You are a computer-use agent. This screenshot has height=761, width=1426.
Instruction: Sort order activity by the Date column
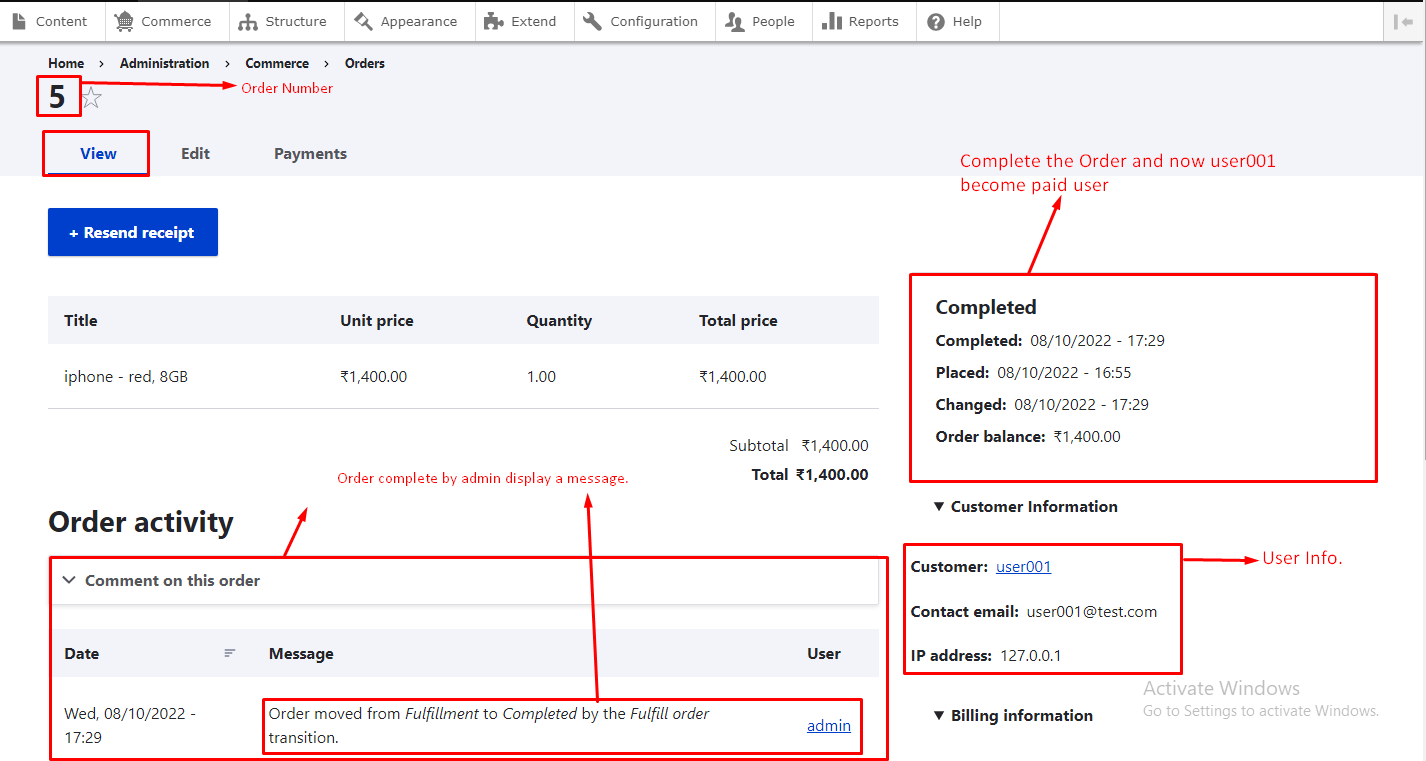(82, 653)
